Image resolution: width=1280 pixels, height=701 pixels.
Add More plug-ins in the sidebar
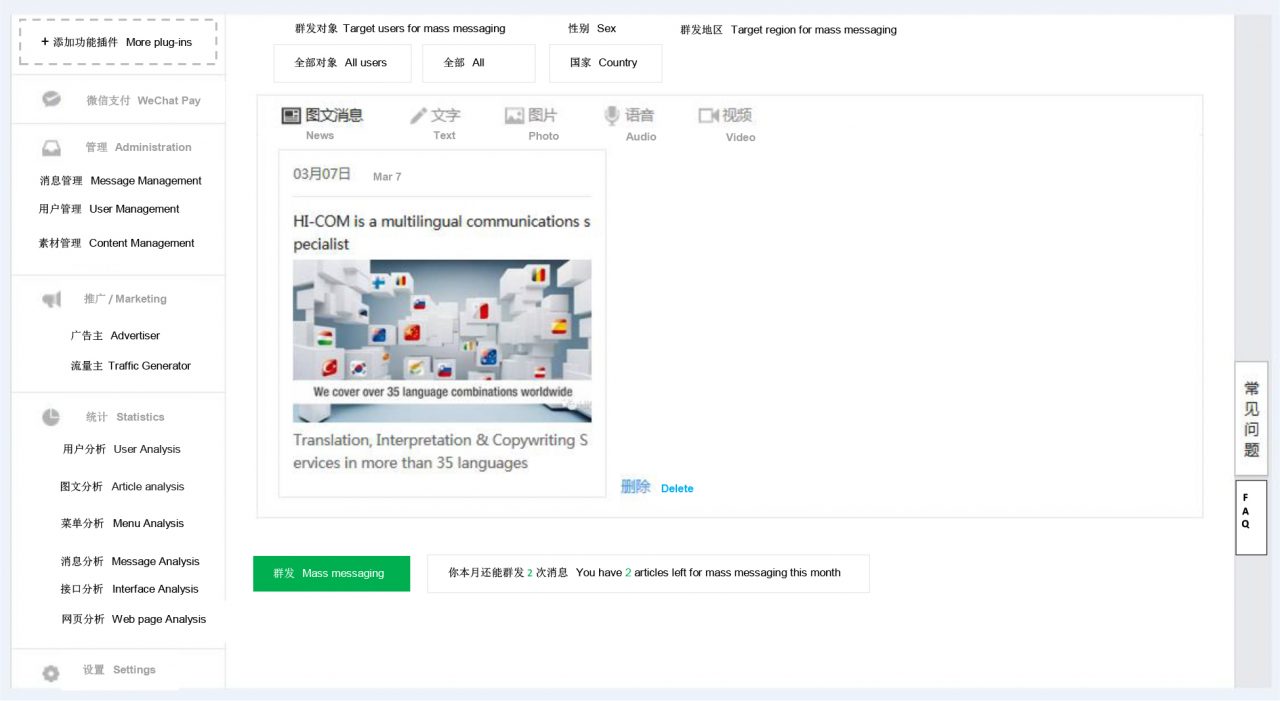click(x=117, y=42)
